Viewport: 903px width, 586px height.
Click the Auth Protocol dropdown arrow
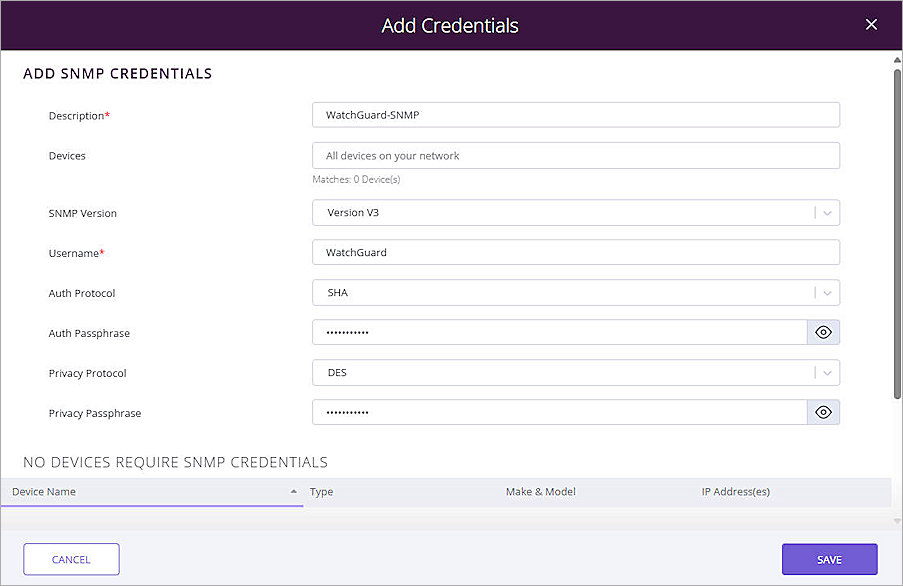point(827,292)
